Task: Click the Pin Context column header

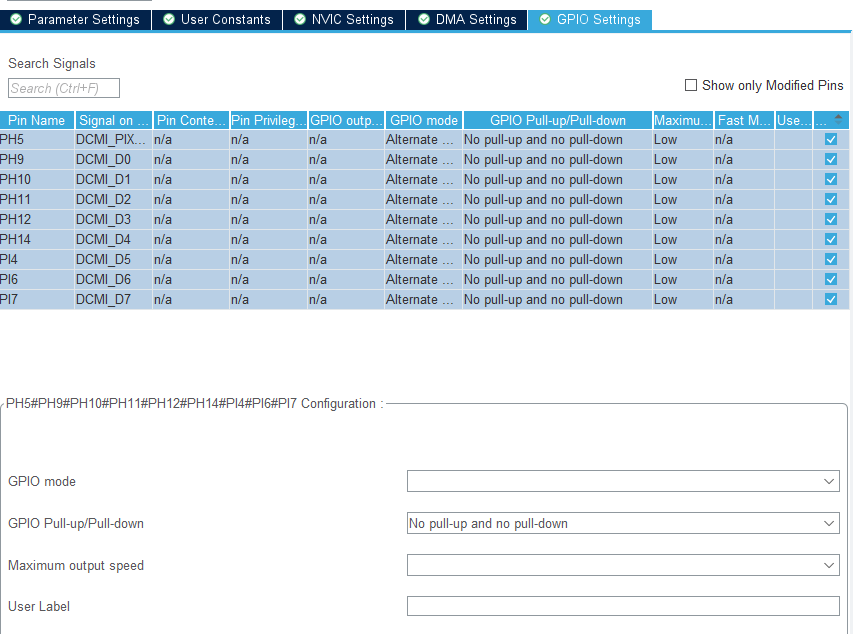Action: click(x=190, y=120)
